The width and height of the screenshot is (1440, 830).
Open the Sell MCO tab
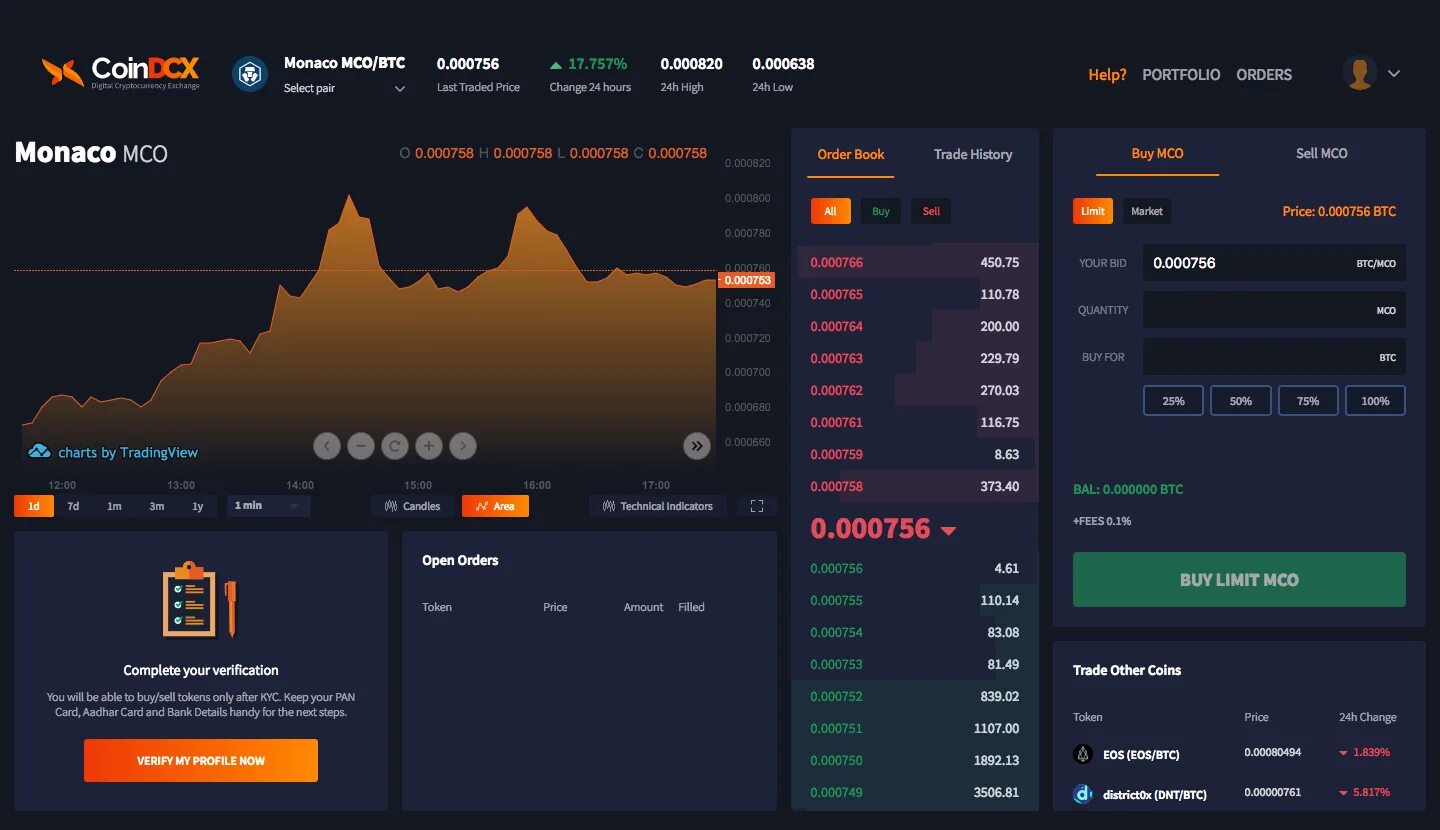click(x=1321, y=153)
